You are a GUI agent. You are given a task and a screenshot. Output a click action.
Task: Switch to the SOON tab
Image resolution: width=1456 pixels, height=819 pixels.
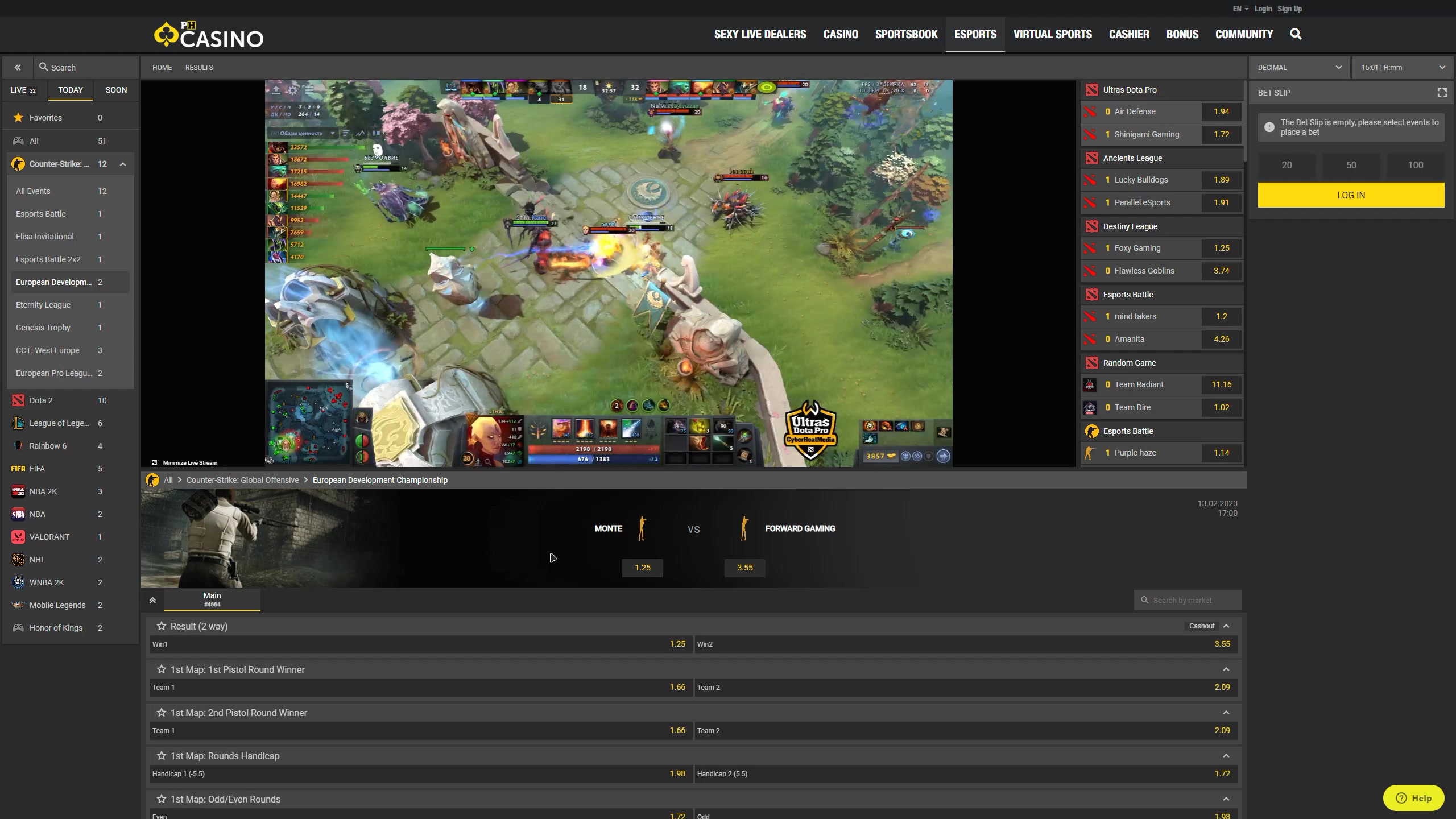[x=116, y=90]
